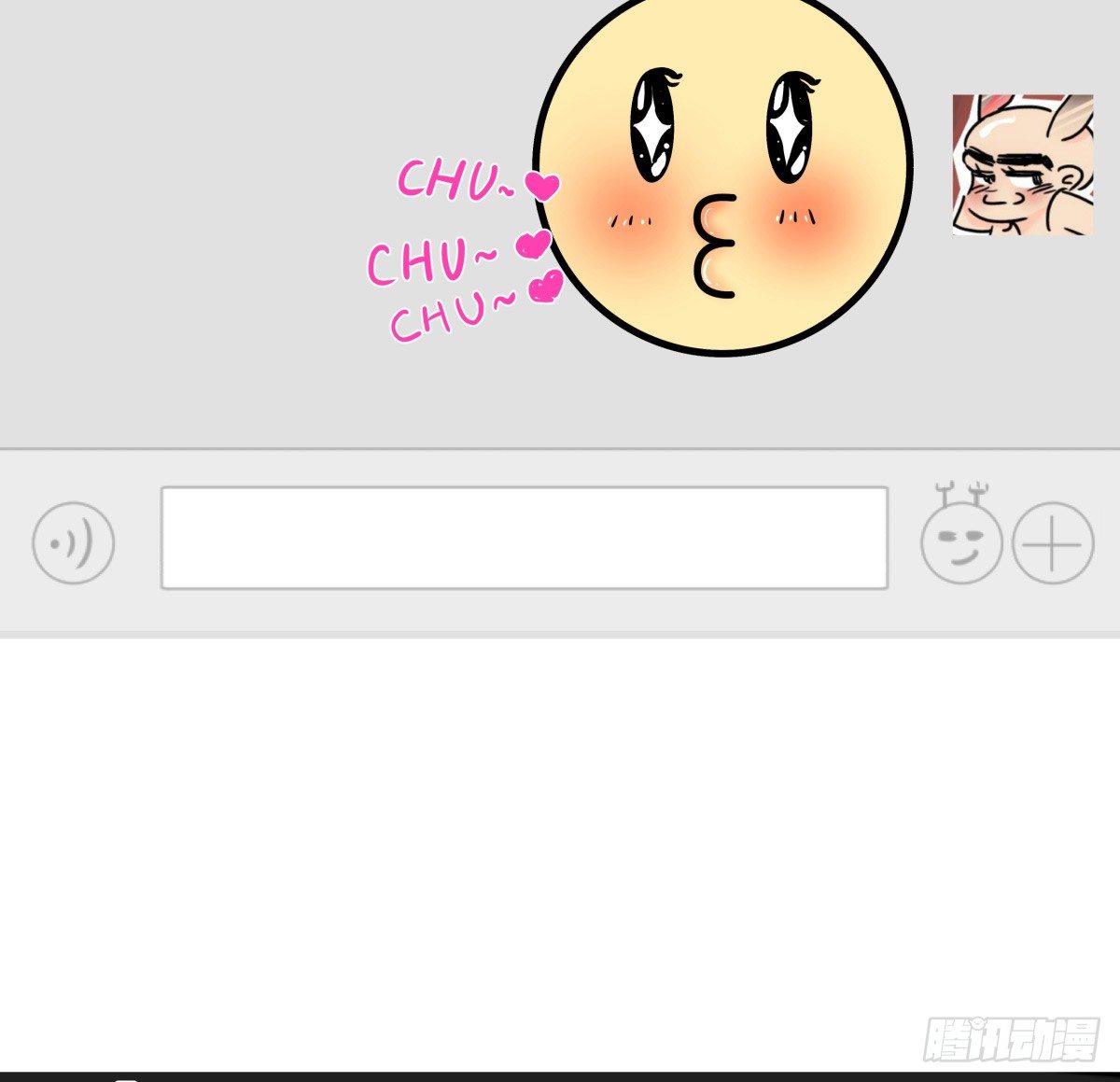The width and height of the screenshot is (1120, 1082).
Task: Open the emoji sticker picker
Action: 961,541
